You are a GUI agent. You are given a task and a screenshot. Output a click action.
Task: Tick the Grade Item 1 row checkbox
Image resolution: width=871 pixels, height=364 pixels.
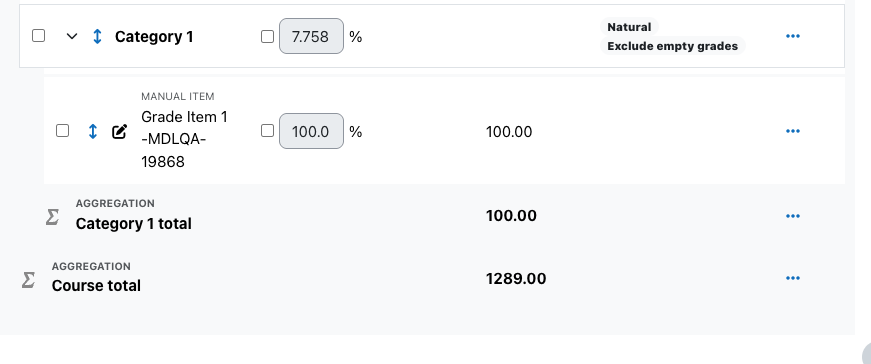coord(62,131)
